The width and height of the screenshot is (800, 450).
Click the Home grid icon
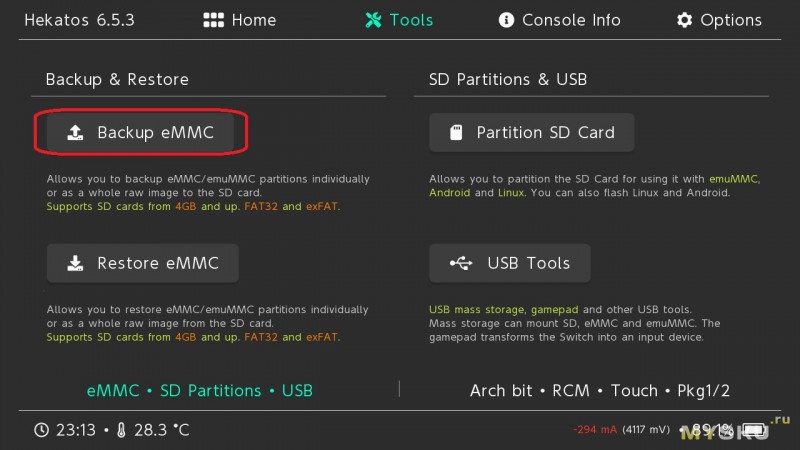pos(213,20)
